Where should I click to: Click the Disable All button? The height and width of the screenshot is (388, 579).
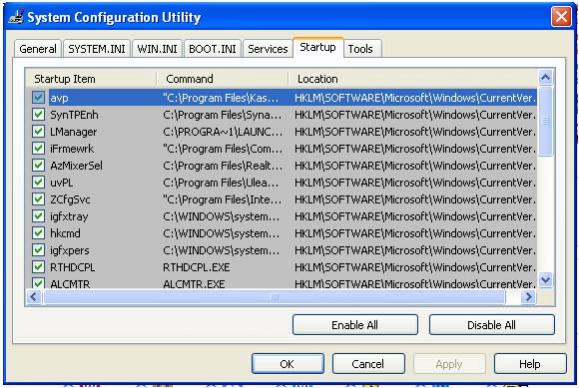491,325
